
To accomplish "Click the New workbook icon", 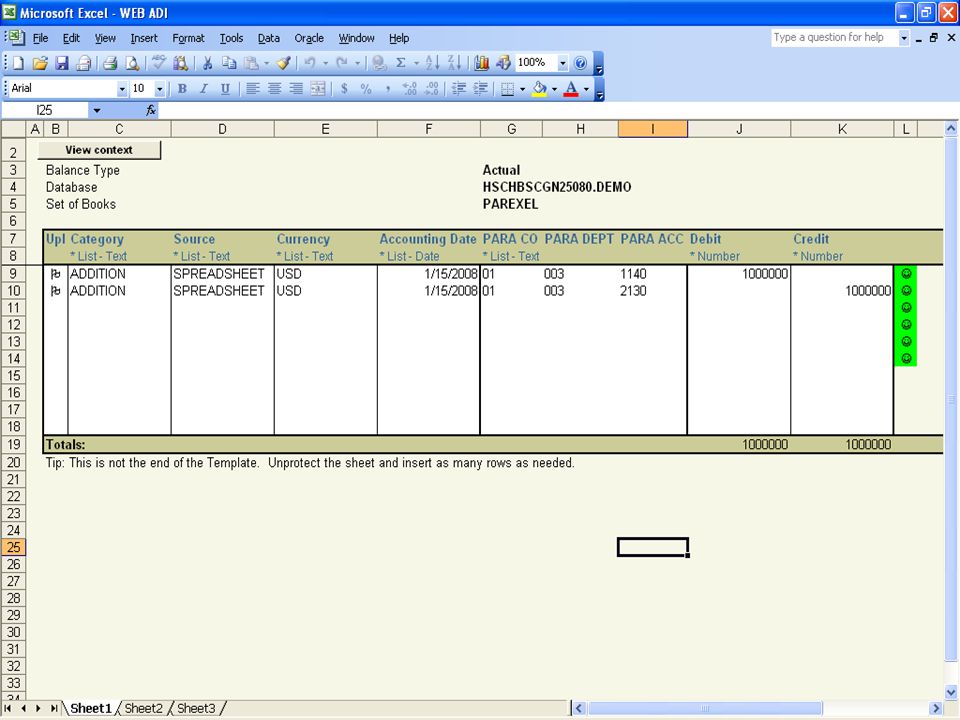I will pos(18,63).
